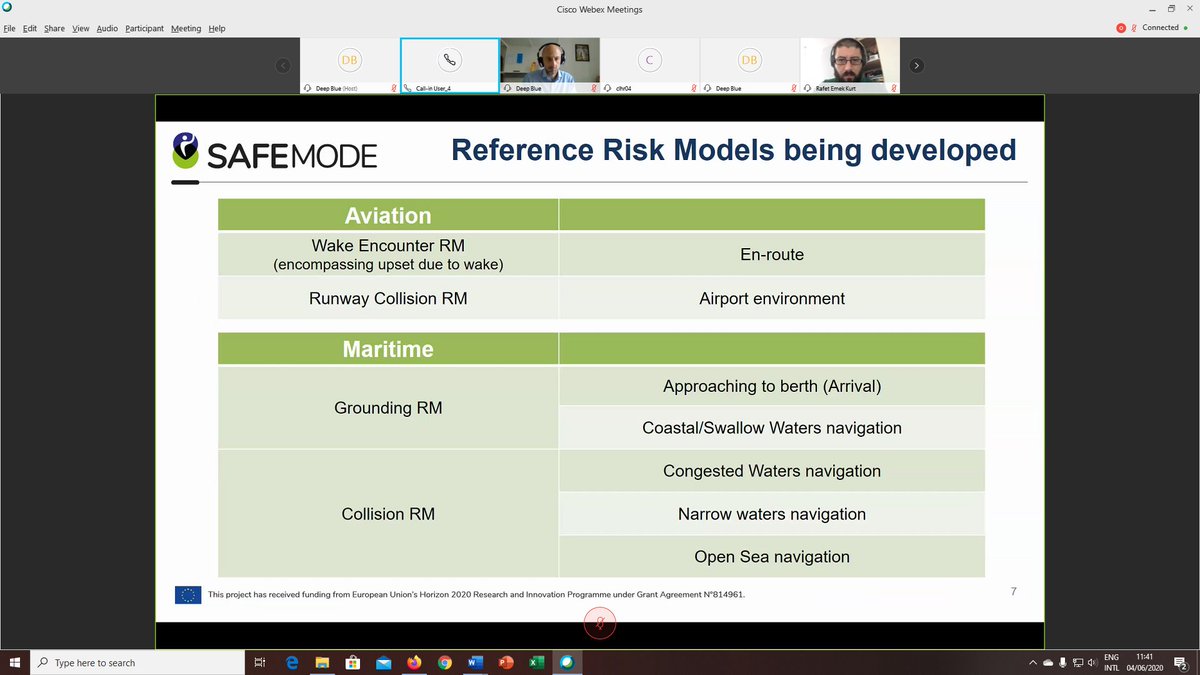
Task: Click the ENG INTL language indicator
Action: tap(1111, 662)
